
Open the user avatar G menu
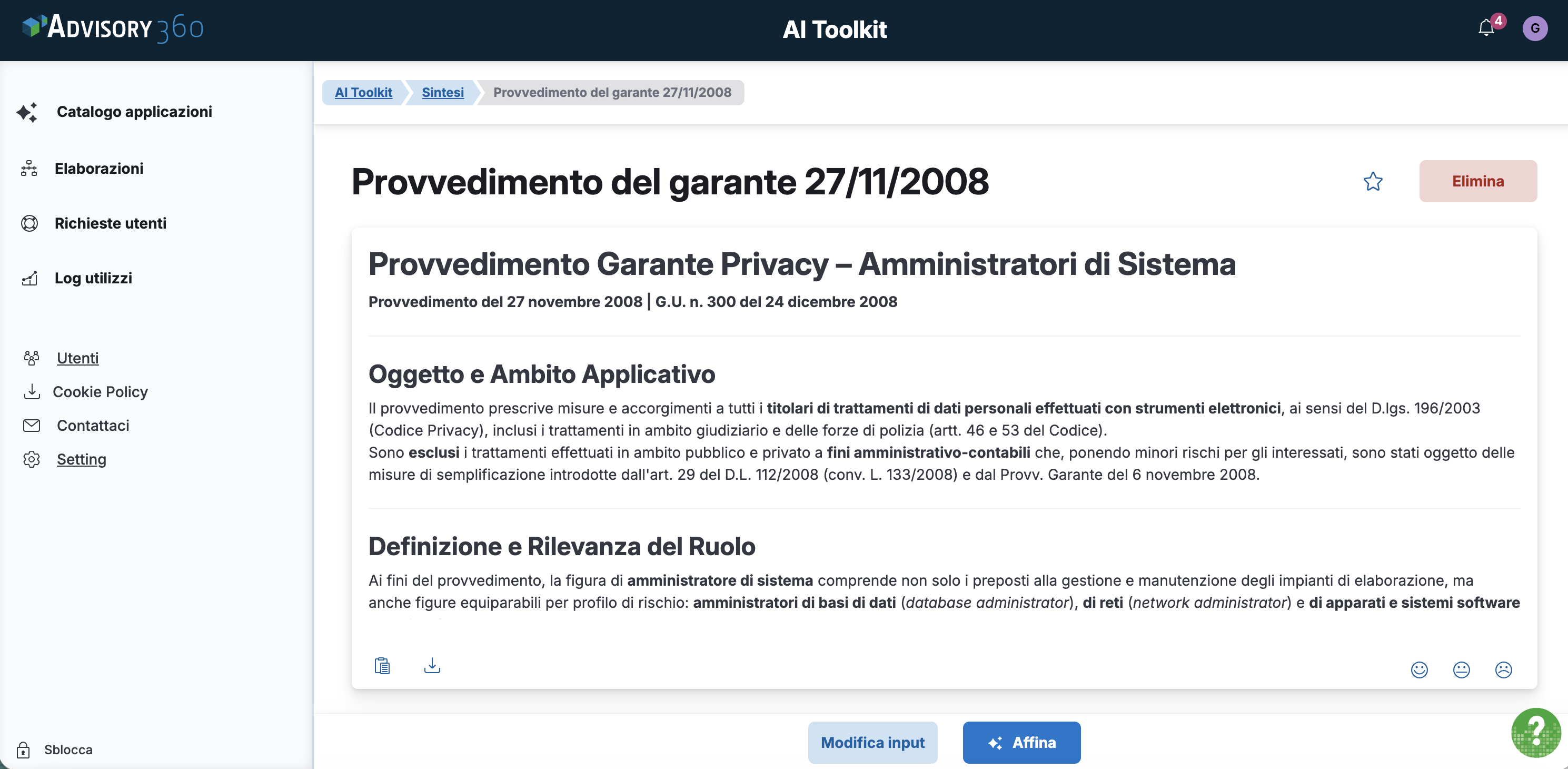click(x=1534, y=28)
